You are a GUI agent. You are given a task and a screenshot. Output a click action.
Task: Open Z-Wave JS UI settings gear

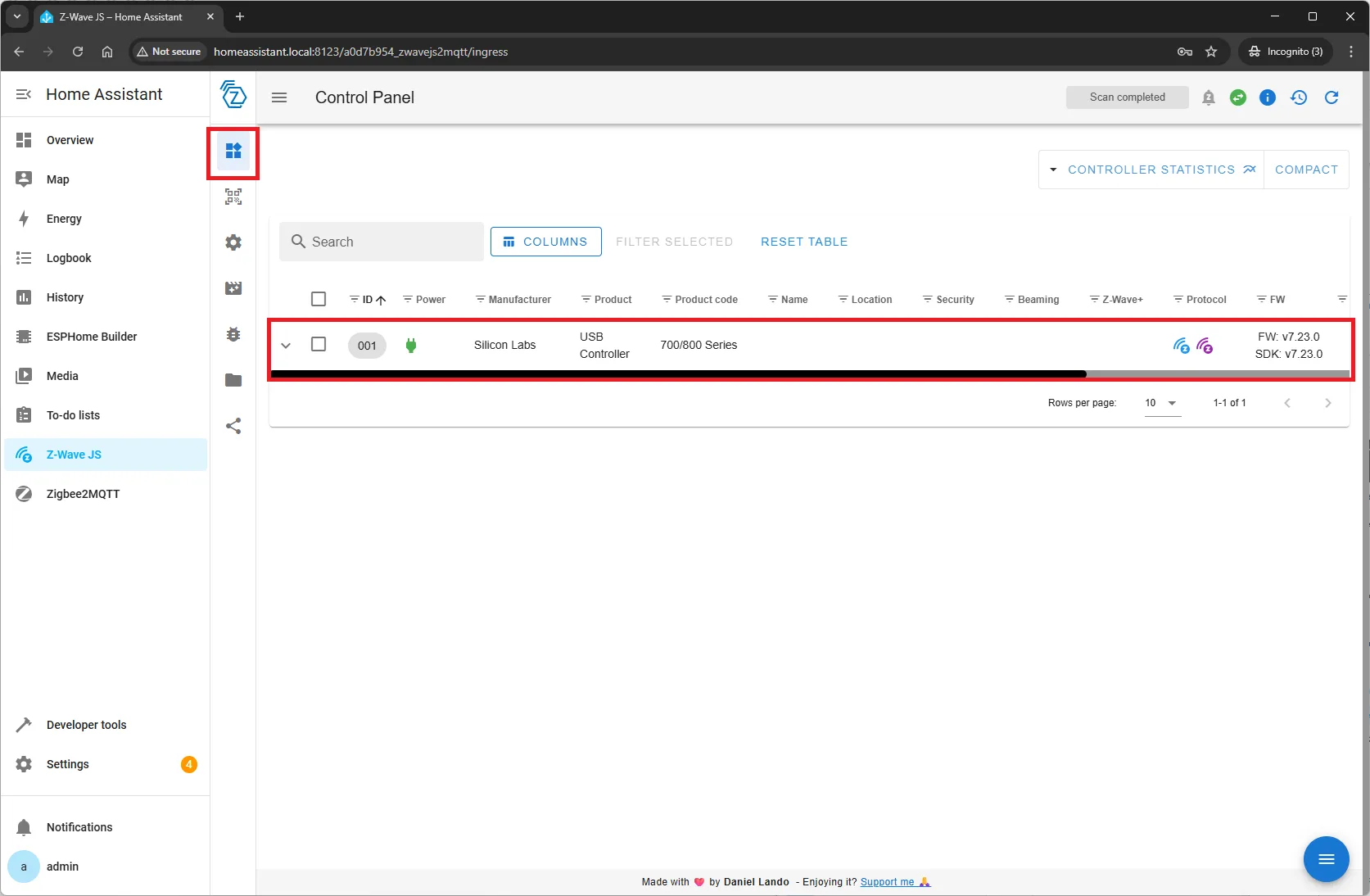pyautogui.click(x=233, y=242)
